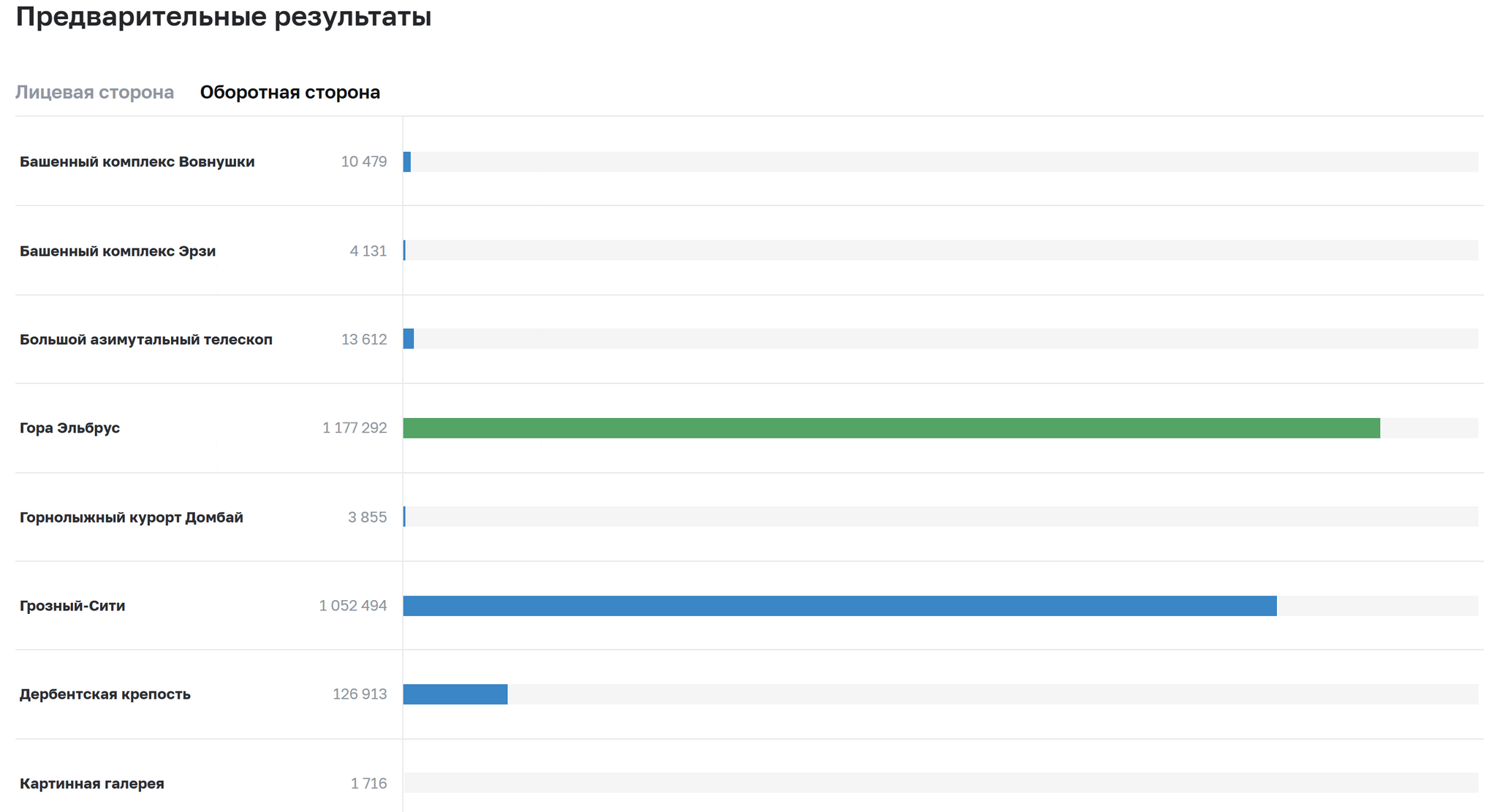Choose the Грозный-Сити entry name
The height and width of the screenshot is (812, 1497).
72,606
